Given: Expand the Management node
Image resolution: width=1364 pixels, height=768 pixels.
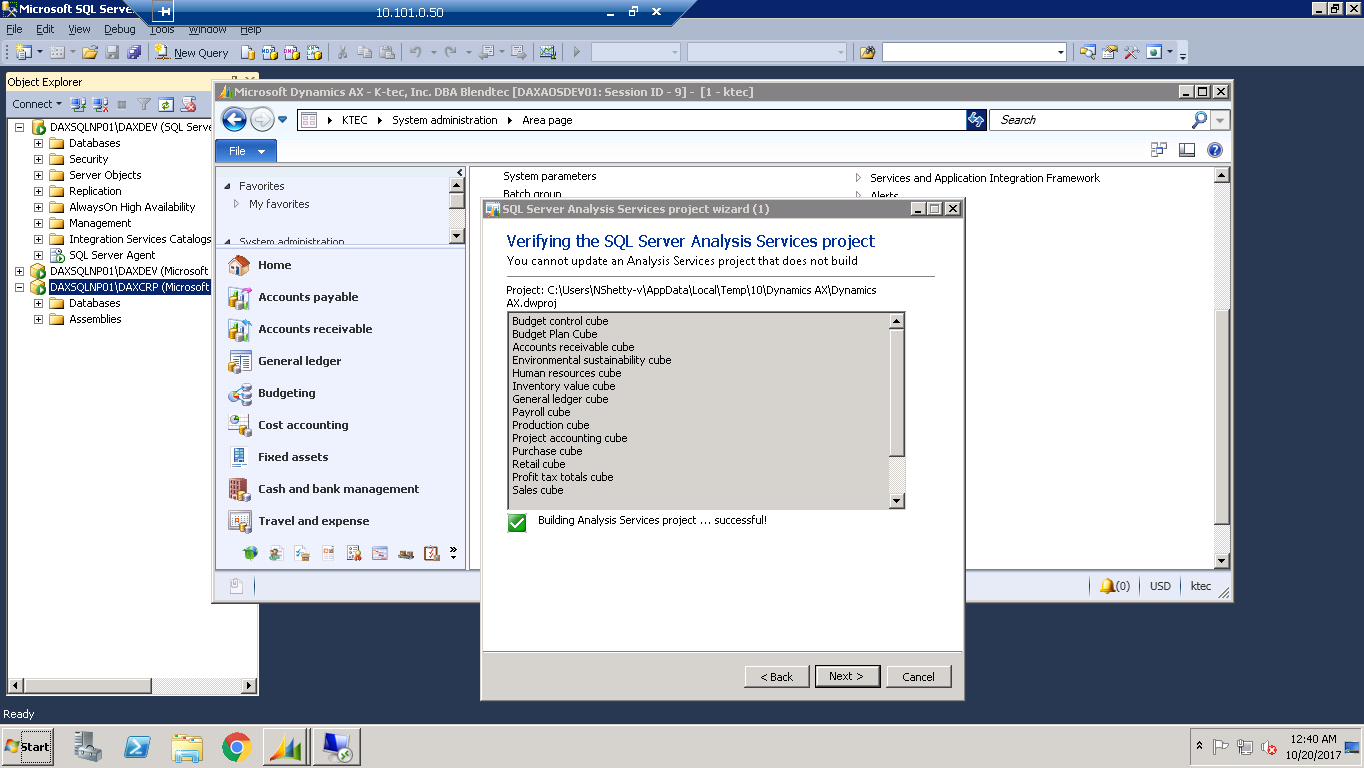Looking at the screenshot, I should [39, 223].
